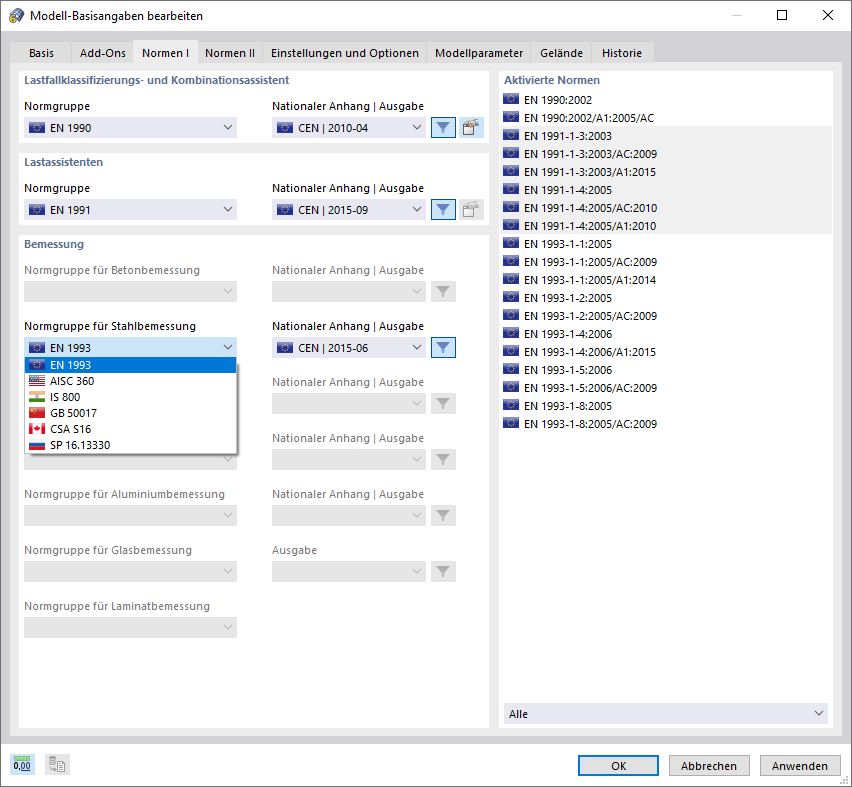
Task: Select EN 1991-1-4:2005 entry
Action: coord(666,190)
